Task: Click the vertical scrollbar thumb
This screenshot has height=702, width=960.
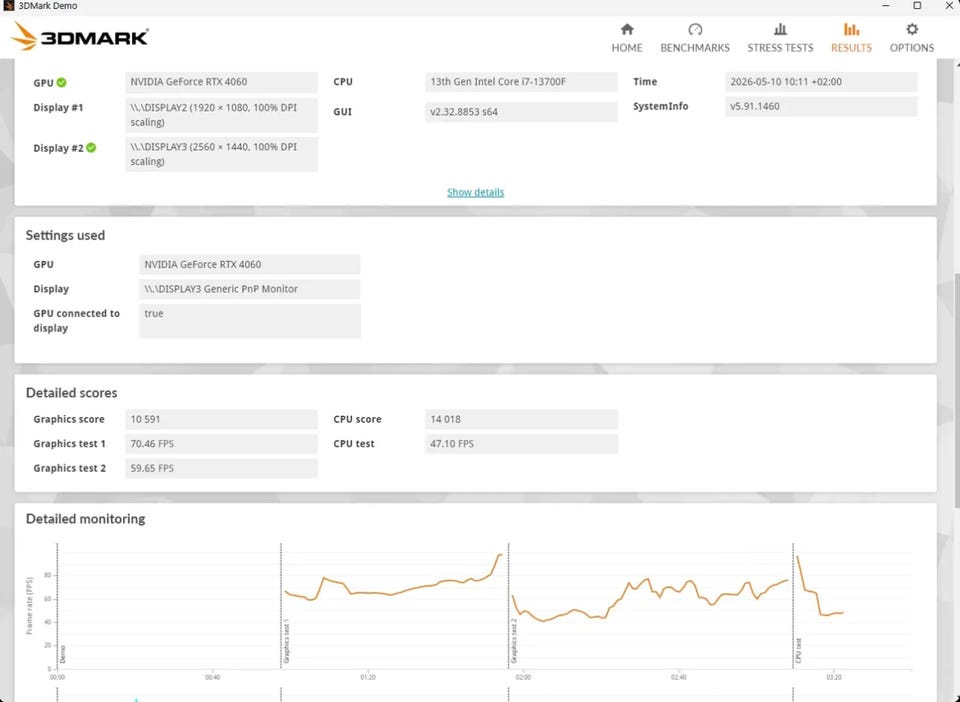Action: 956,389
